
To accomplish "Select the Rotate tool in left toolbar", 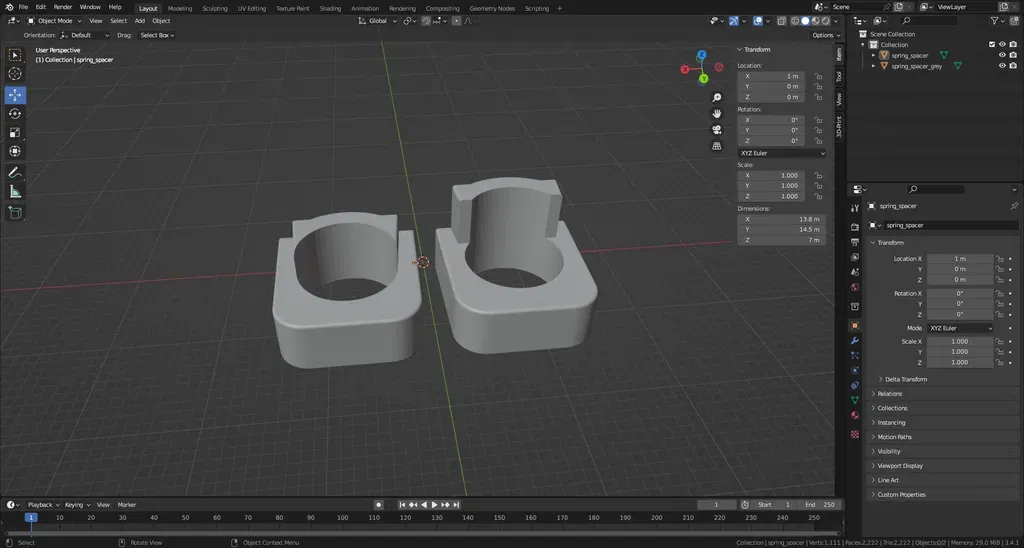I will pos(15,114).
